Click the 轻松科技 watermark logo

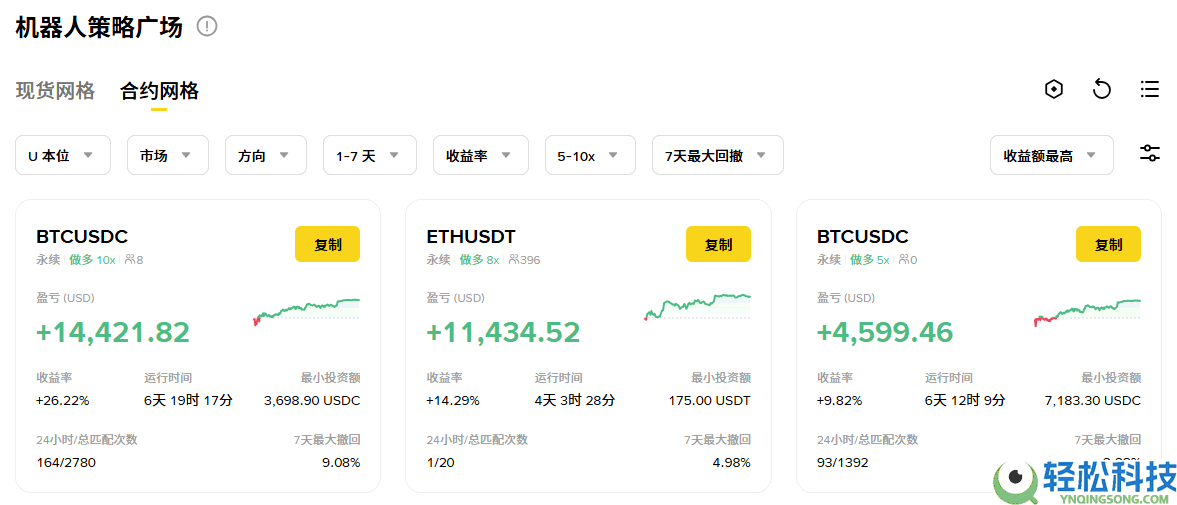(1085, 482)
